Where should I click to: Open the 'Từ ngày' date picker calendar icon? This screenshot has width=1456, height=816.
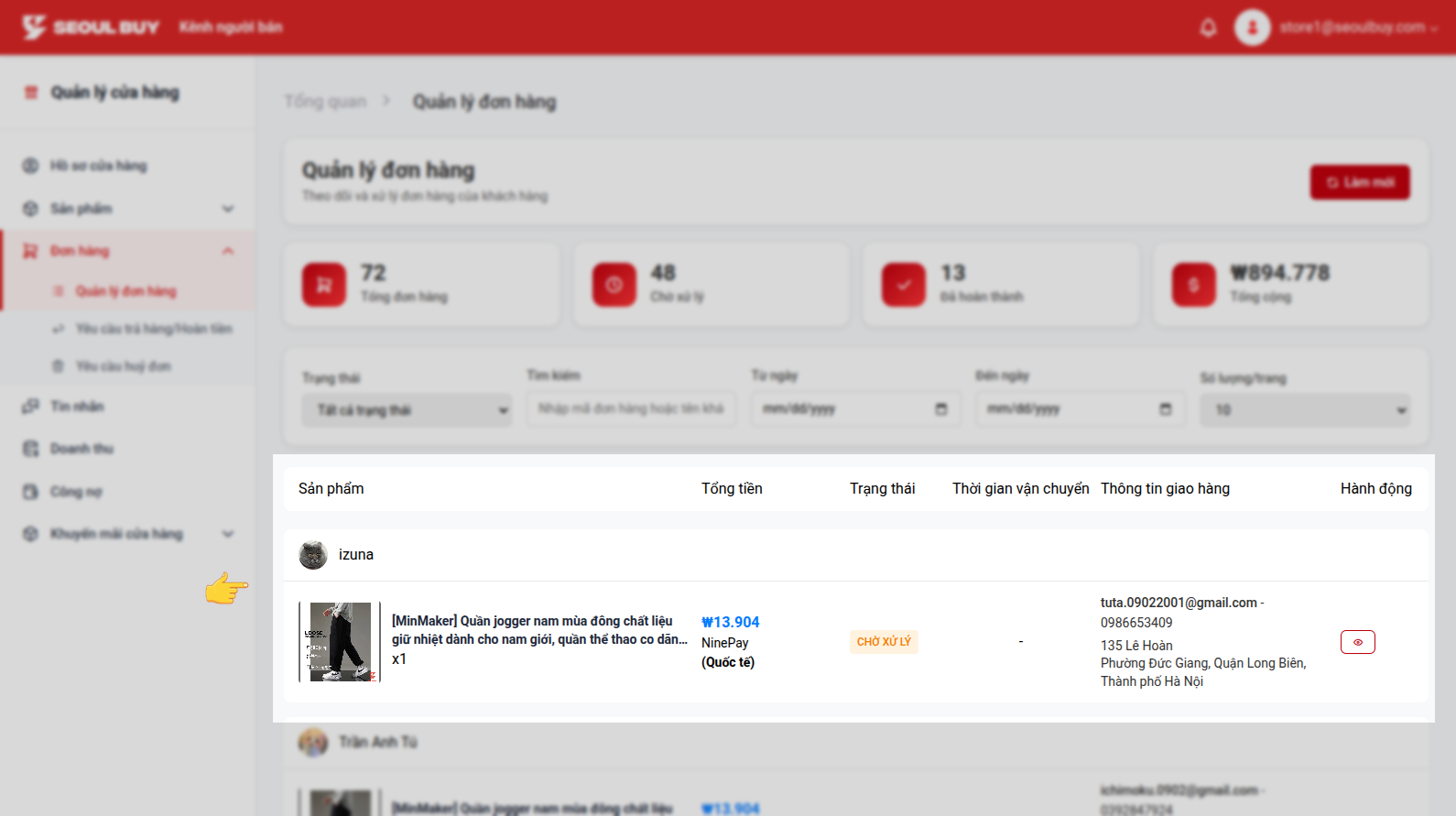940,409
